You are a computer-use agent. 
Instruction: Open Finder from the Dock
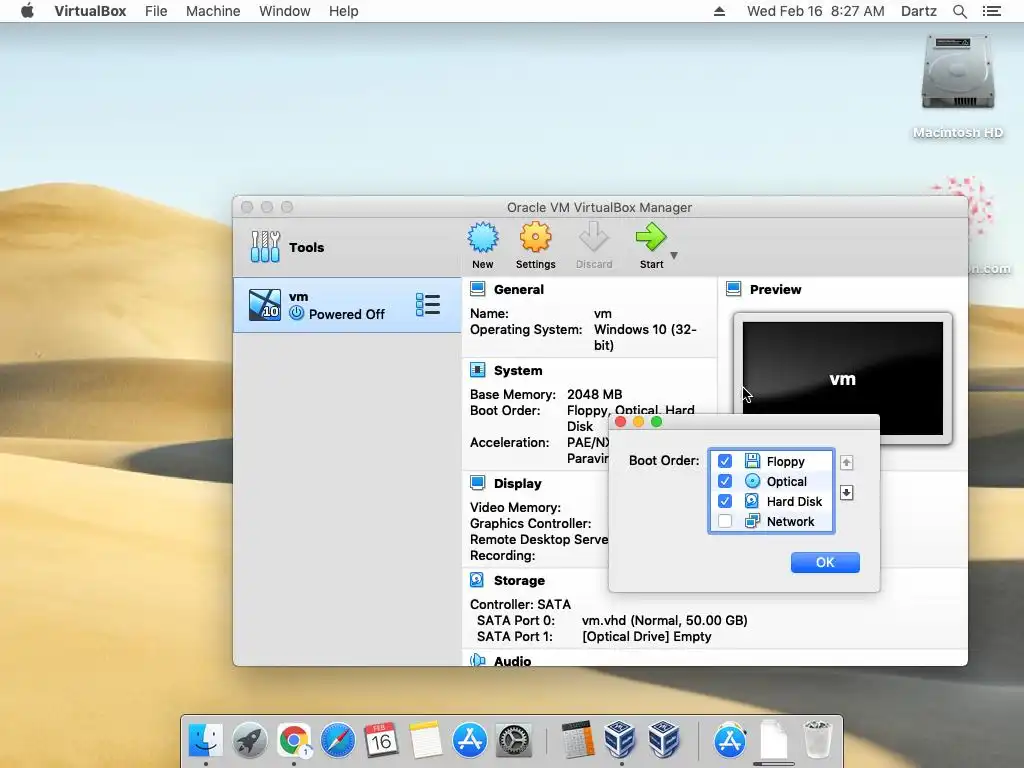click(206, 741)
